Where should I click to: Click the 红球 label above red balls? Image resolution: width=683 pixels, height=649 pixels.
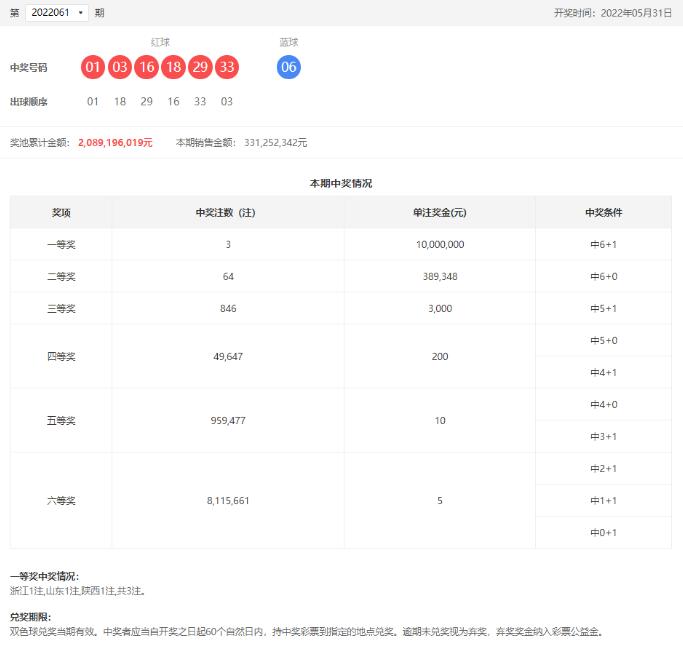coord(160,42)
